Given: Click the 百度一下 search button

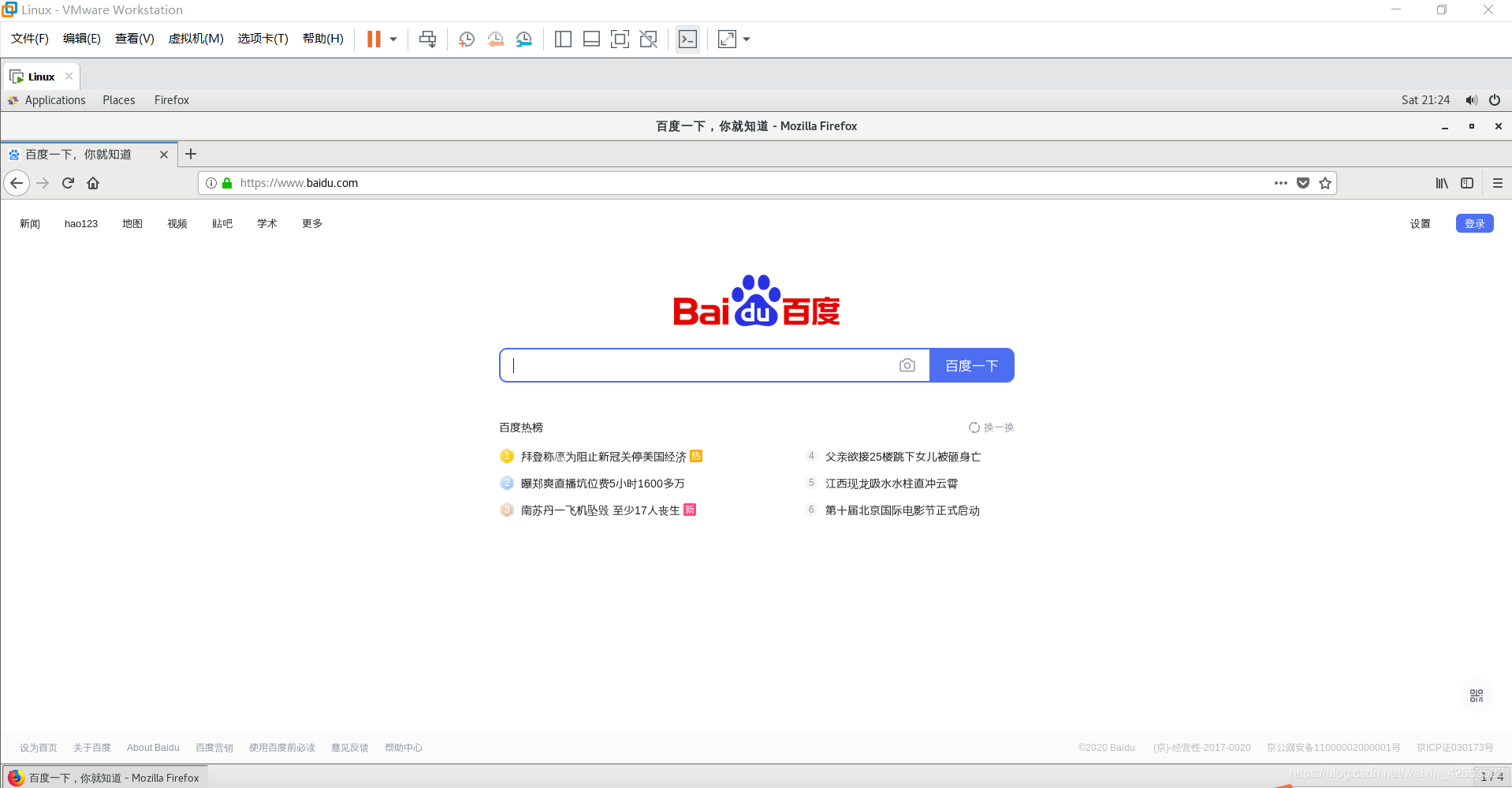Looking at the screenshot, I should tap(972, 365).
